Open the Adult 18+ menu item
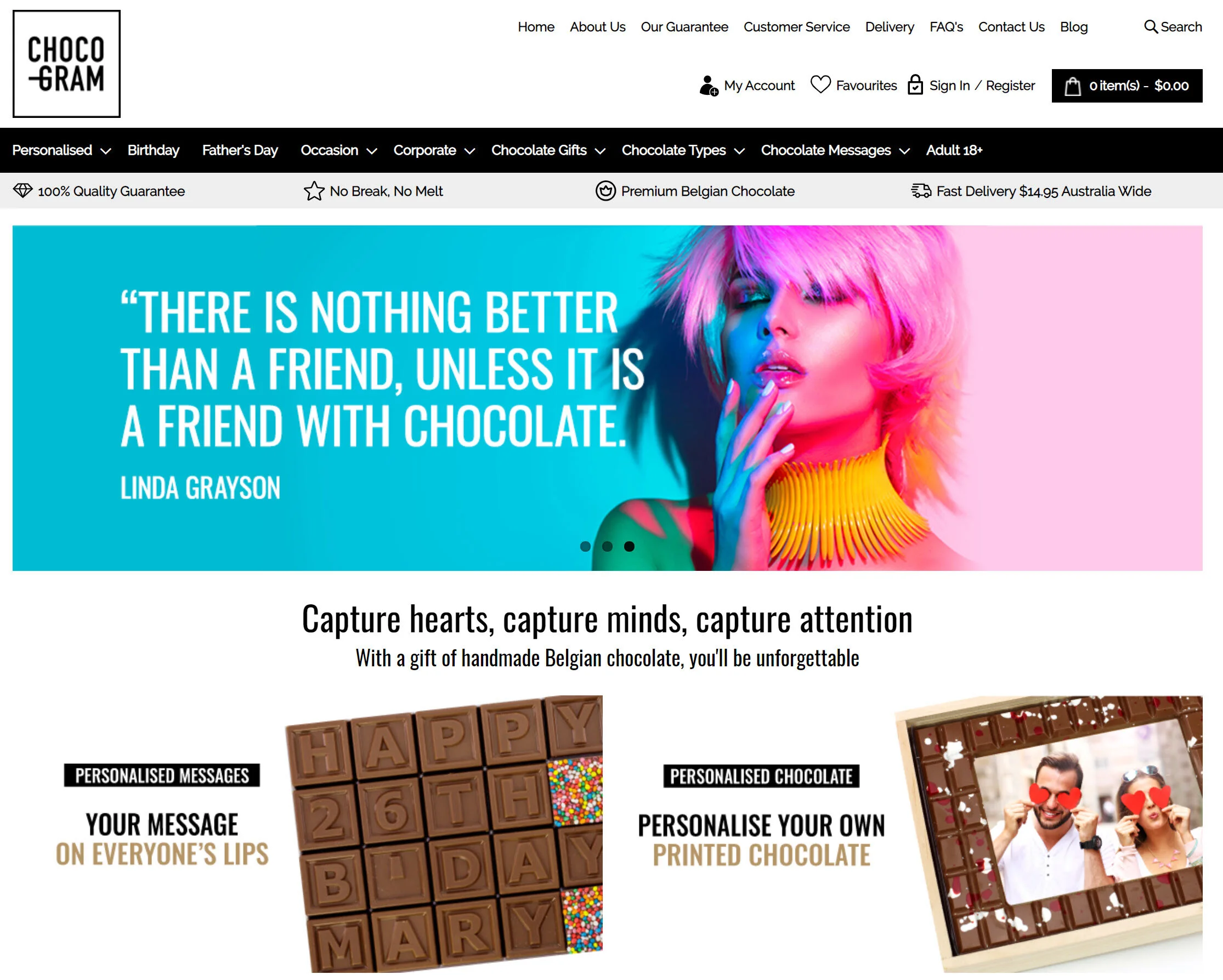 pos(954,150)
